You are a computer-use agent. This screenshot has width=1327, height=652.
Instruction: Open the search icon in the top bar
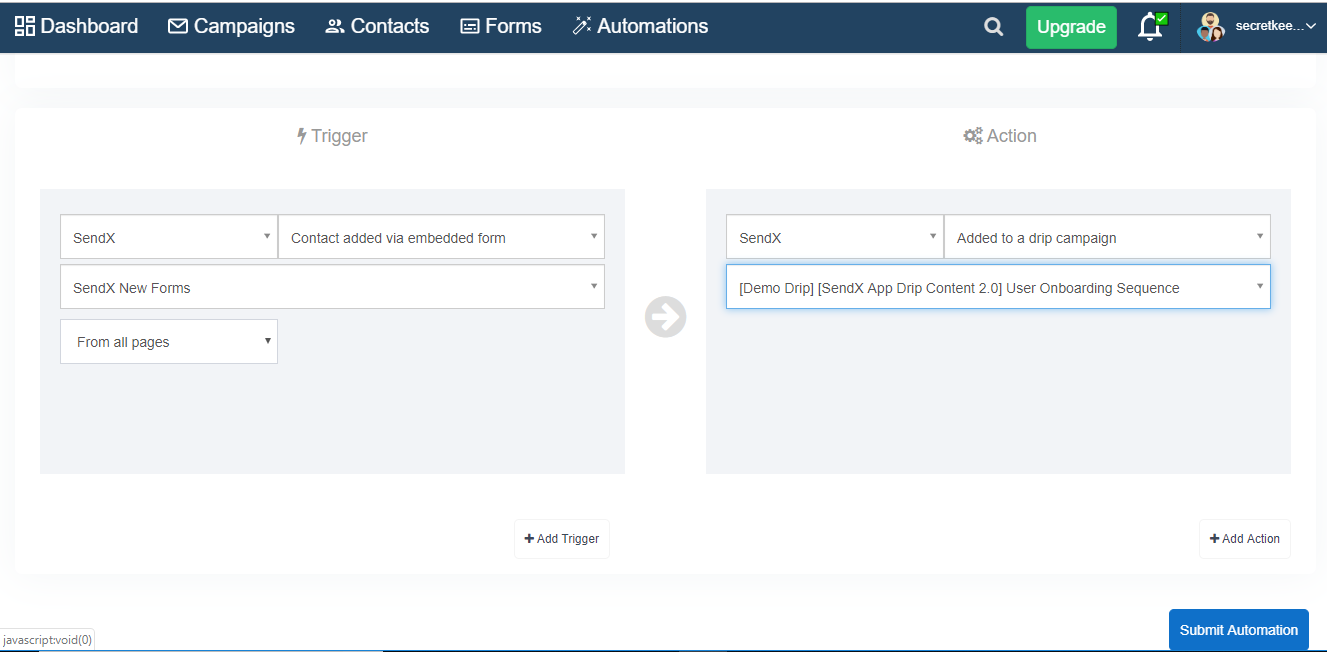coord(993,27)
